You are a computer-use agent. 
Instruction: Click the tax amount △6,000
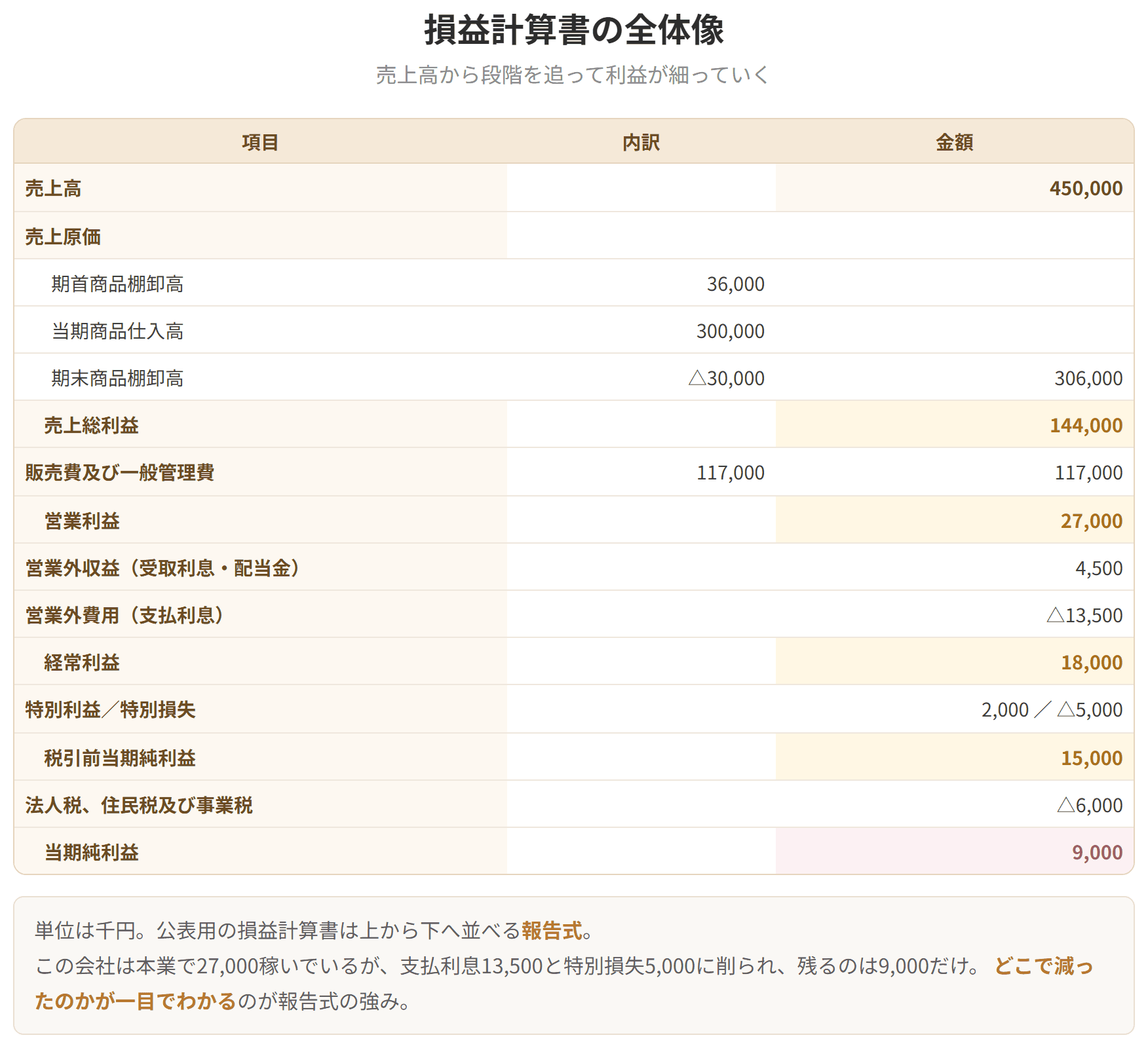[1090, 805]
